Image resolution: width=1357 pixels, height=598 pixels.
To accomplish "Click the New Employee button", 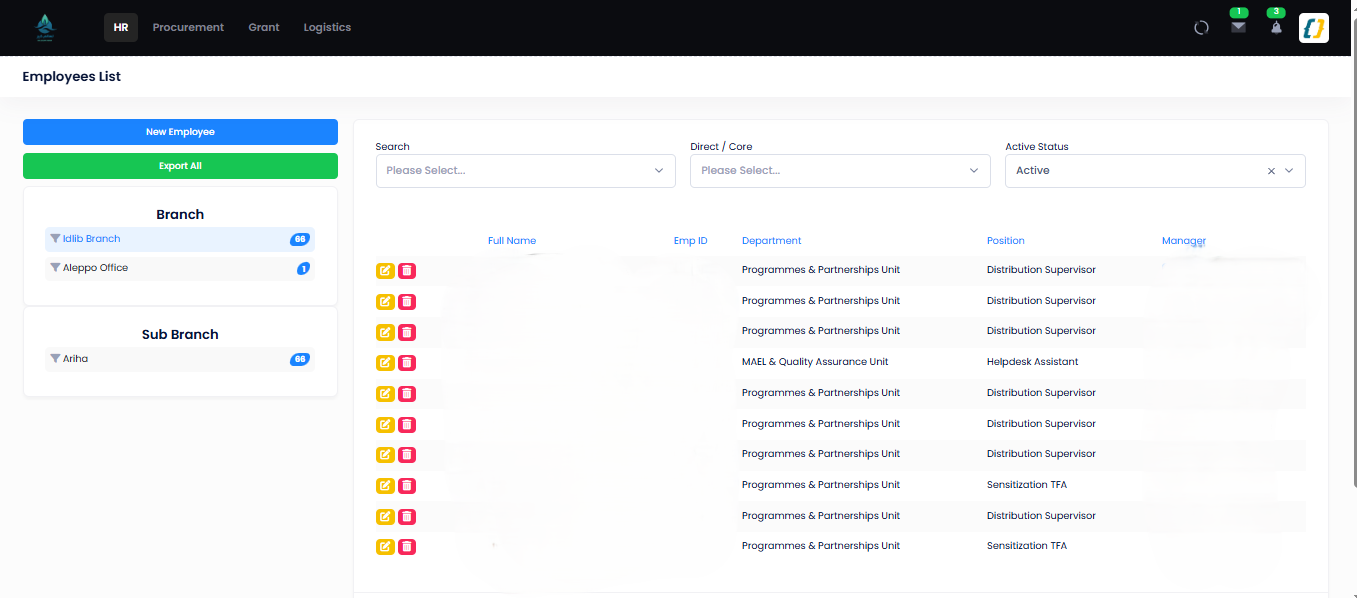I will coord(180,132).
